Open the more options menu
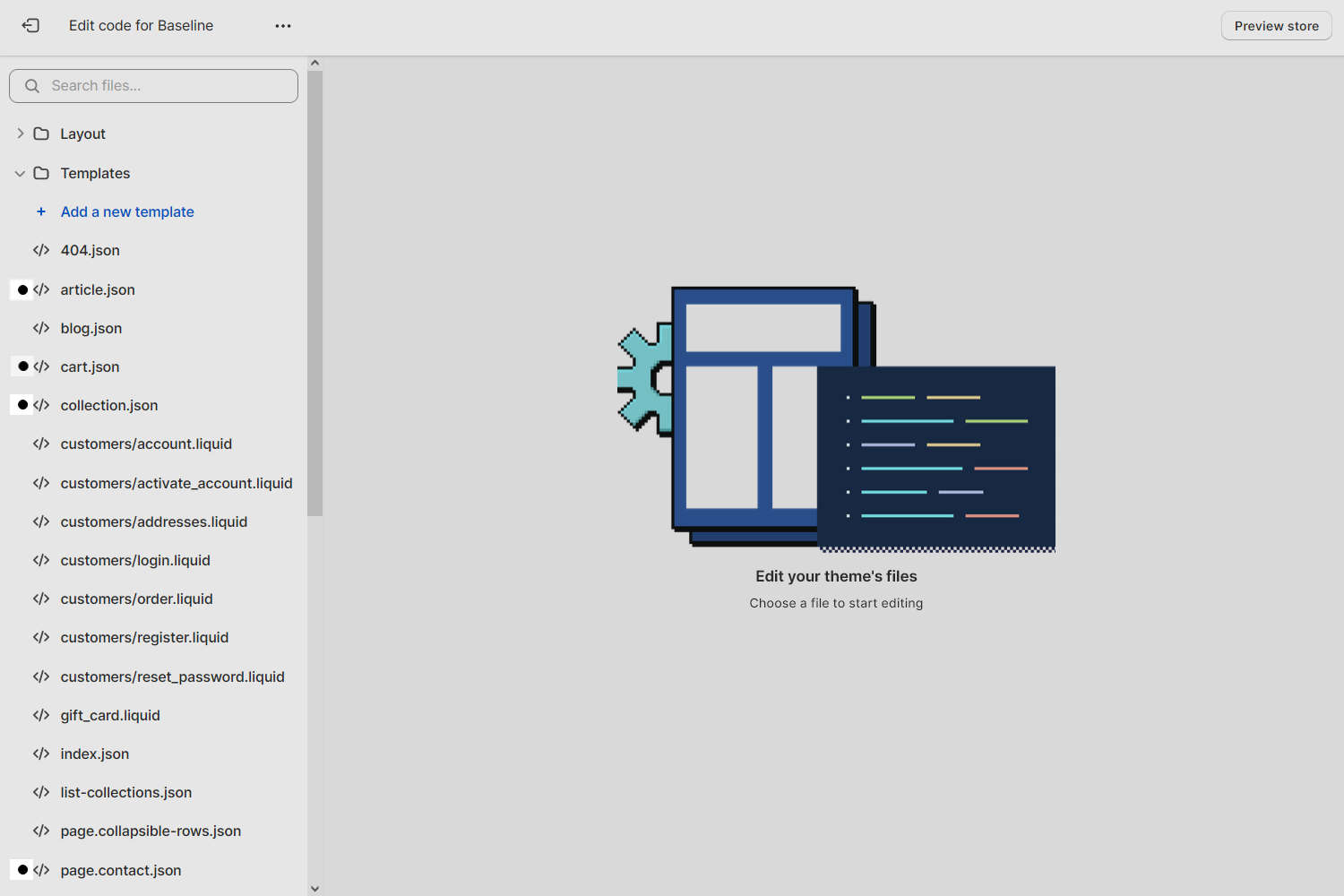The height and width of the screenshot is (896, 1344). (282, 25)
